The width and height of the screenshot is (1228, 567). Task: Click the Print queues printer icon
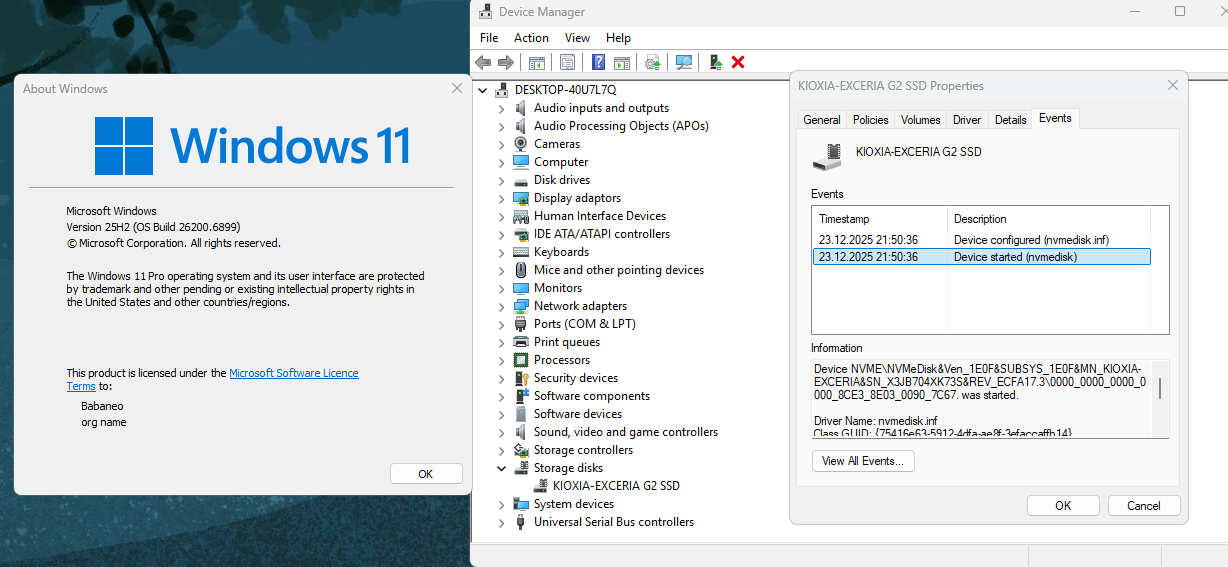(521, 342)
